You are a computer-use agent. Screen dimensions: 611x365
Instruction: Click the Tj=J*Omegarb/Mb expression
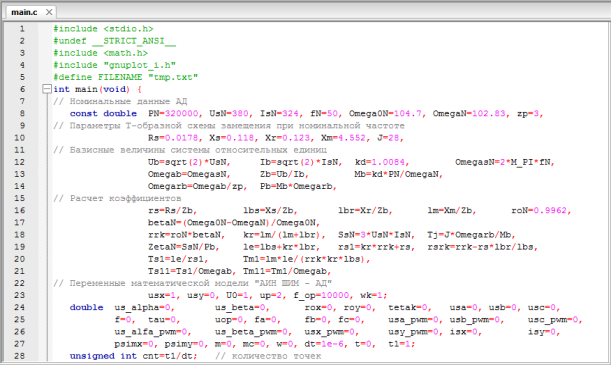point(469,235)
